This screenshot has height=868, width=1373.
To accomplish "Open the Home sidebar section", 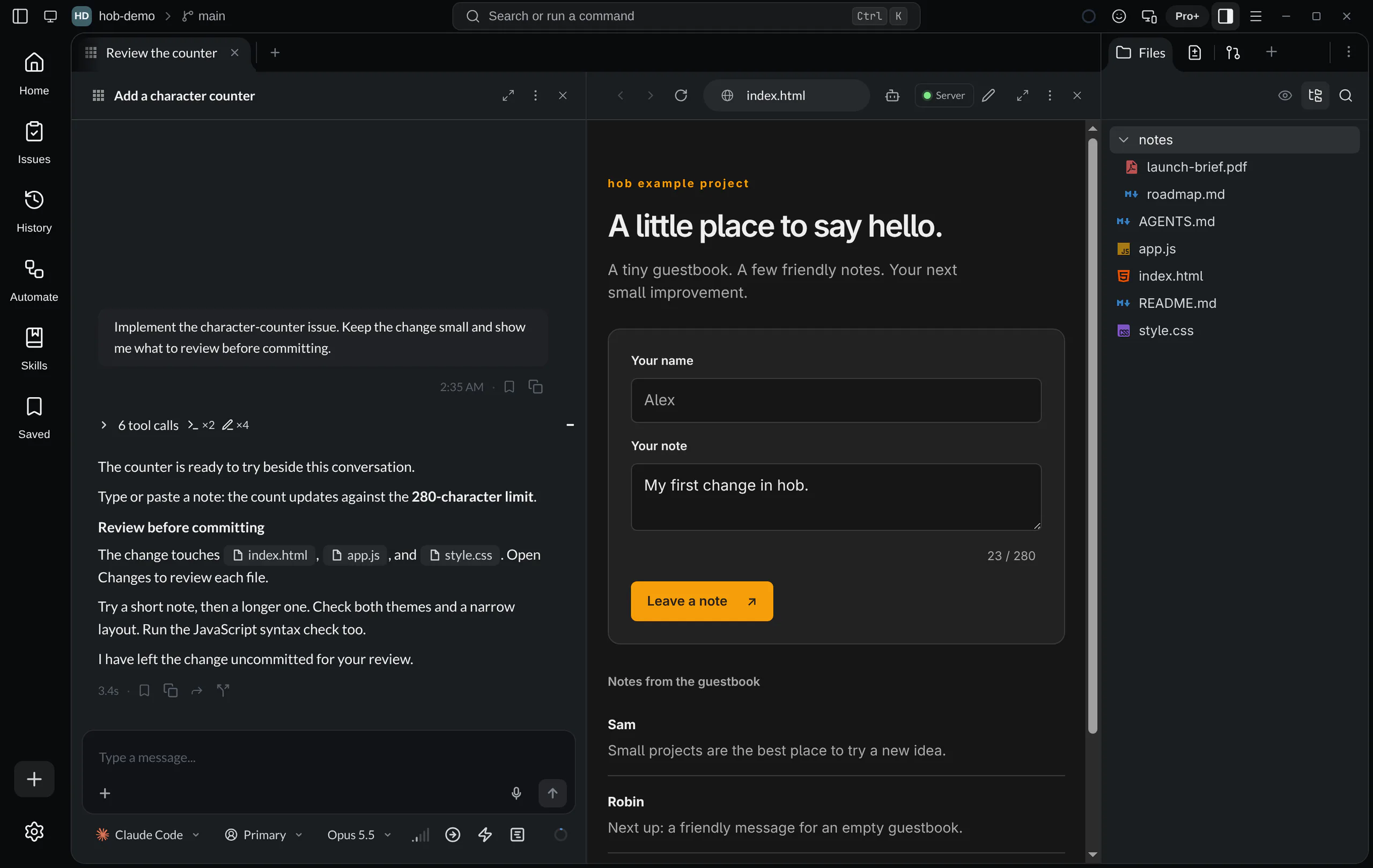I will pyautogui.click(x=34, y=73).
